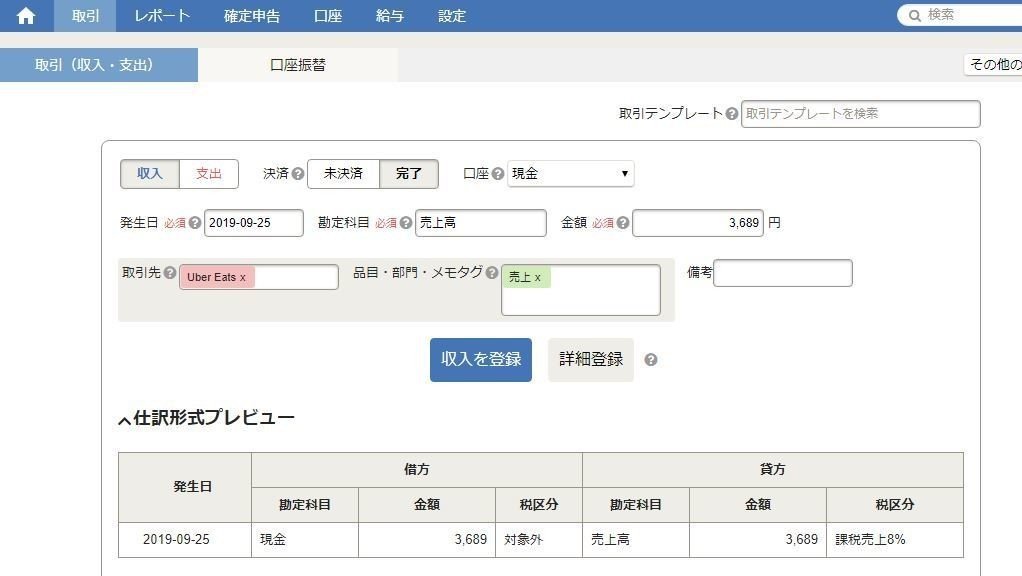The image size is (1022, 576).
Task: Click the 詳細登録 button
Action: tap(590, 359)
